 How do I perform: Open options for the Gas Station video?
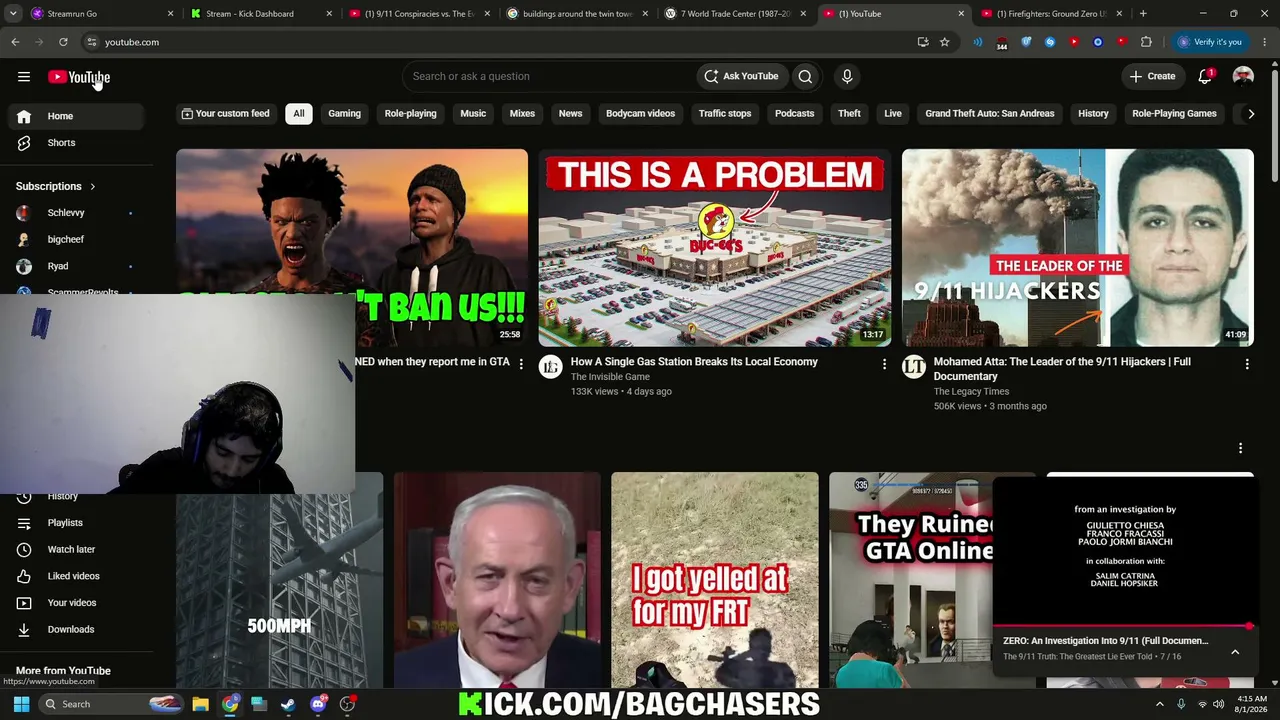click(x=884, y=364)
